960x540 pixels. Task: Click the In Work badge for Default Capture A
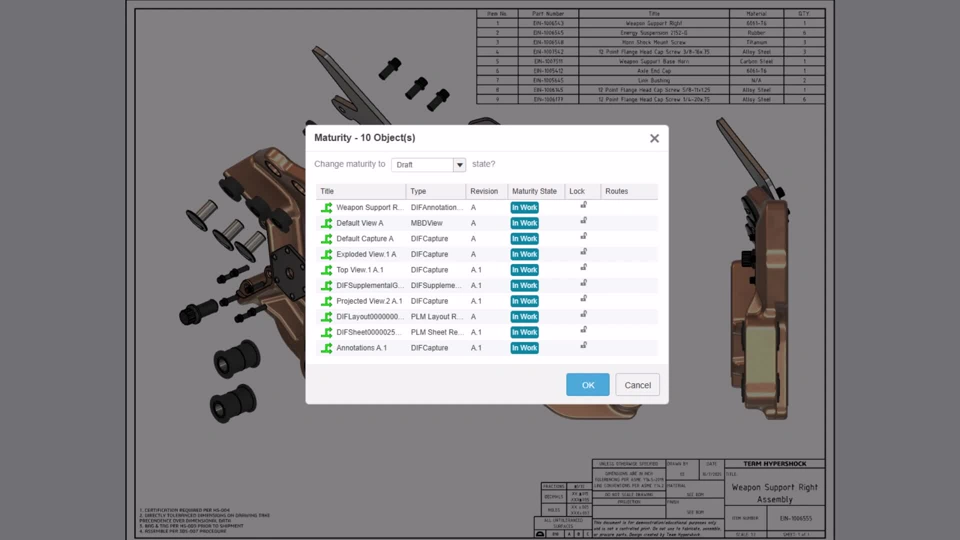[525, 239]
